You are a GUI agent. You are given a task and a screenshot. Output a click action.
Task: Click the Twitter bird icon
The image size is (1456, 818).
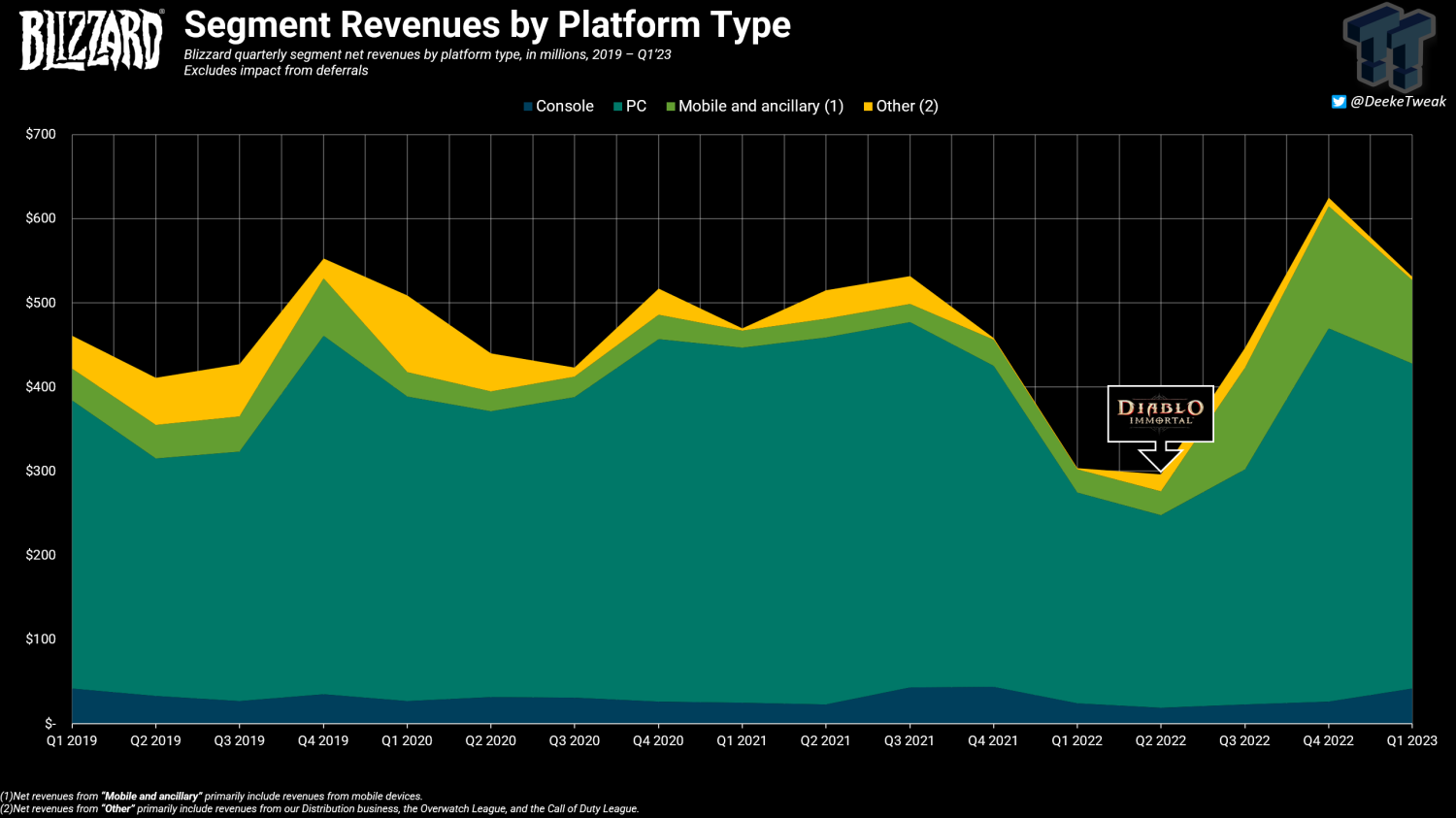(1339, 102)
